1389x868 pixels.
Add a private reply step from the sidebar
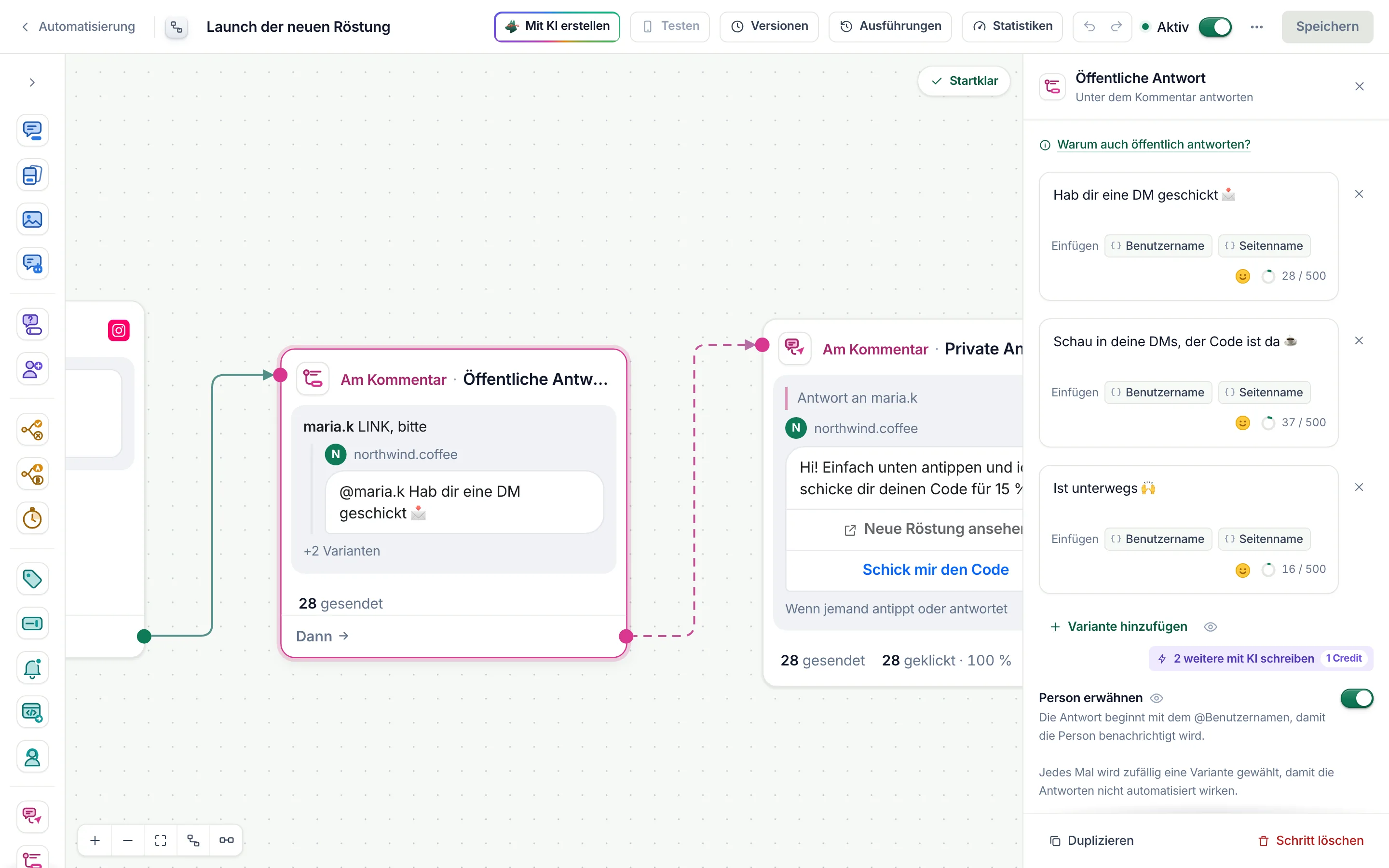click(32, 817)
